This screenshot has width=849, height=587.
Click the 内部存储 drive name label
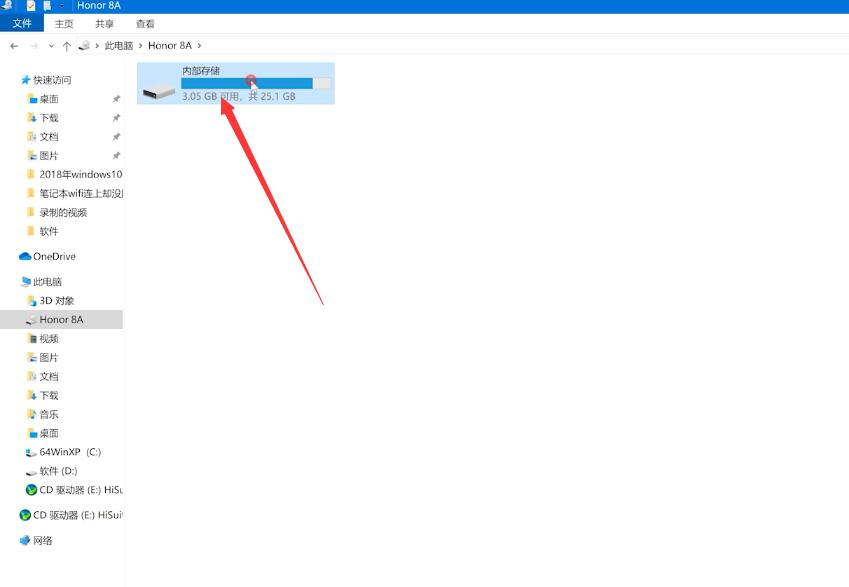pyautogui.click(x=201, y=70)
